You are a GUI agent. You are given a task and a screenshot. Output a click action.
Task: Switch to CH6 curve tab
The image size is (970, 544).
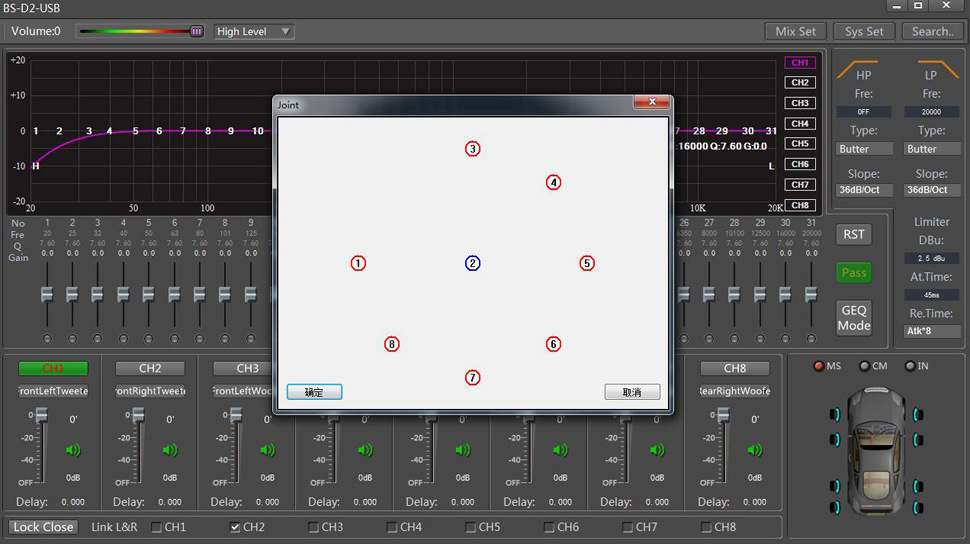800,164
